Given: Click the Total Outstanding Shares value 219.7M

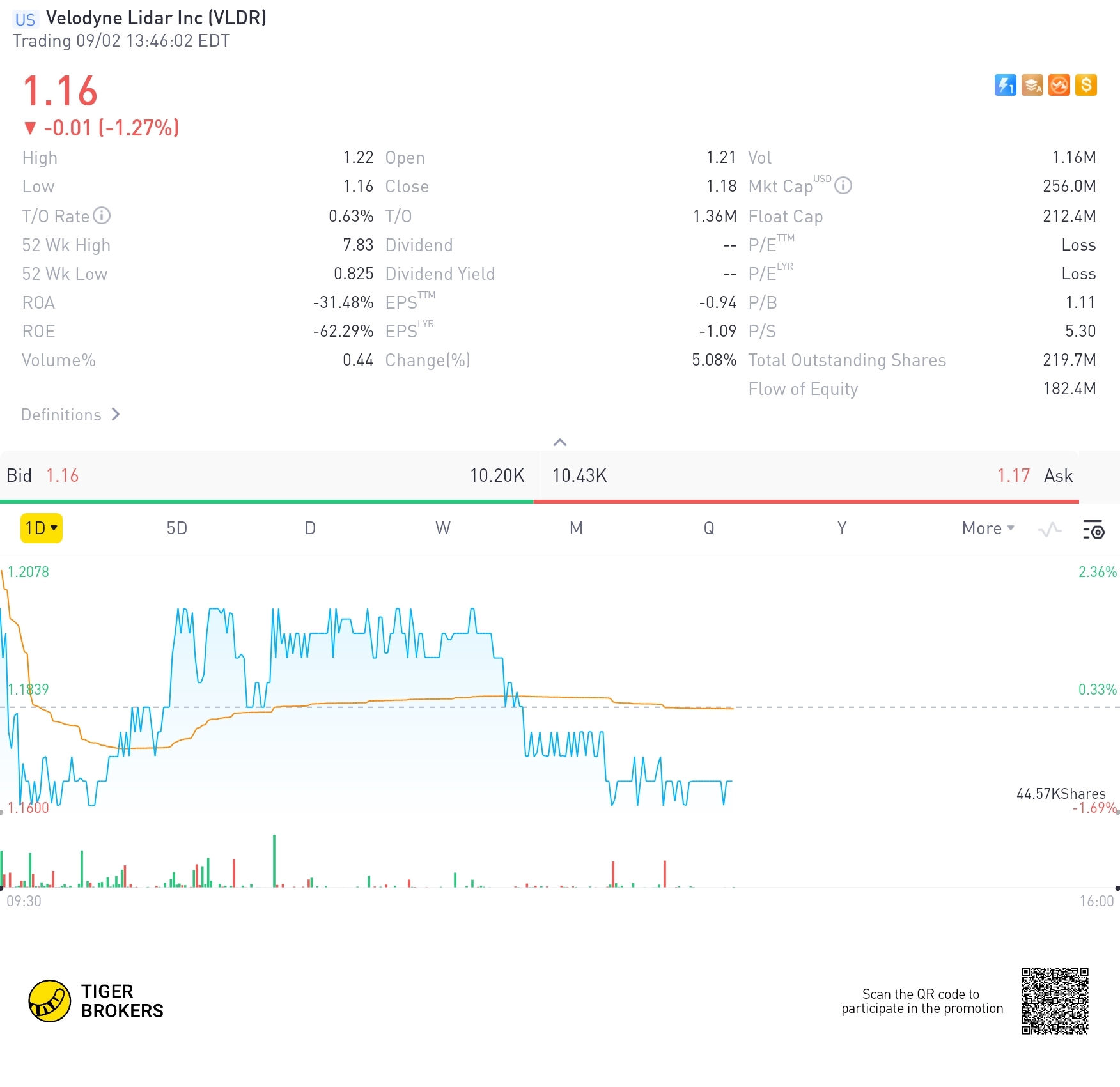Looking at the screenshot, I should [1069, 360].
